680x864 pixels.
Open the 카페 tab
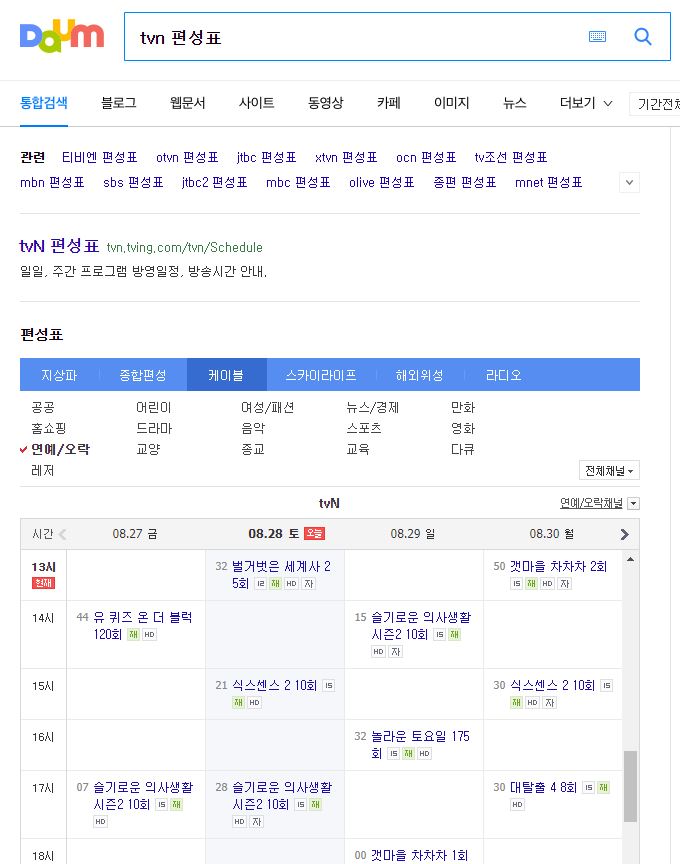pos(388,103)
